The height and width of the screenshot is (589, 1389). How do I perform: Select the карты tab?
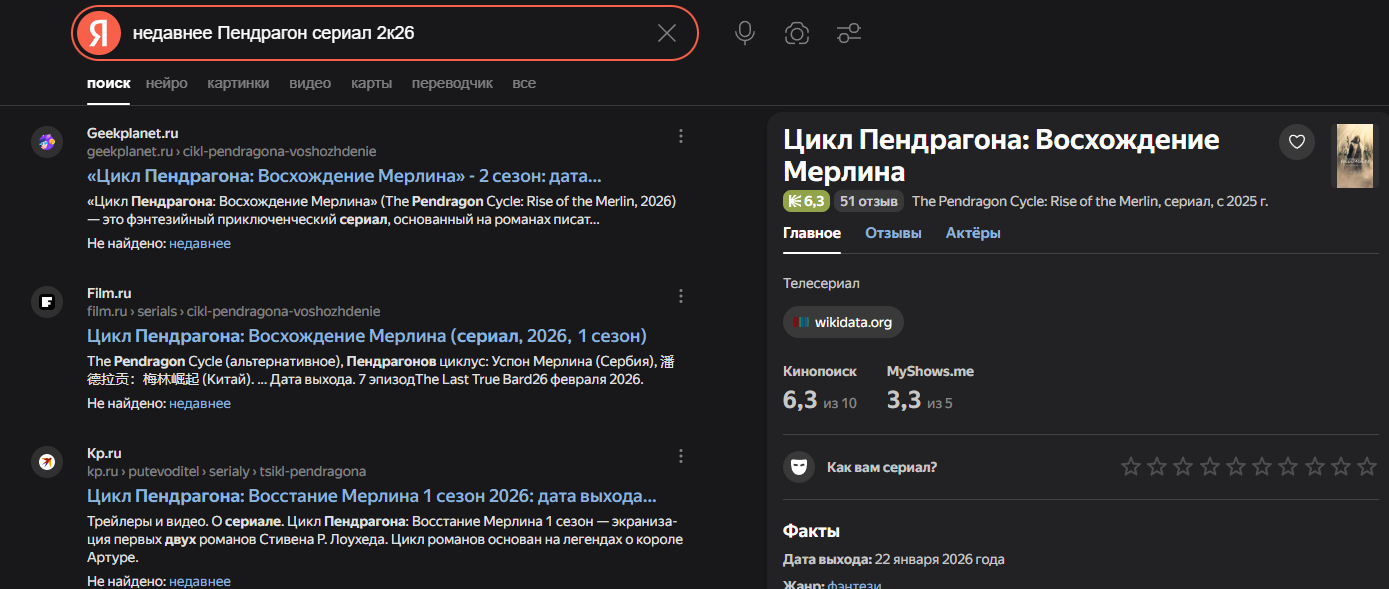pos(371,83)
